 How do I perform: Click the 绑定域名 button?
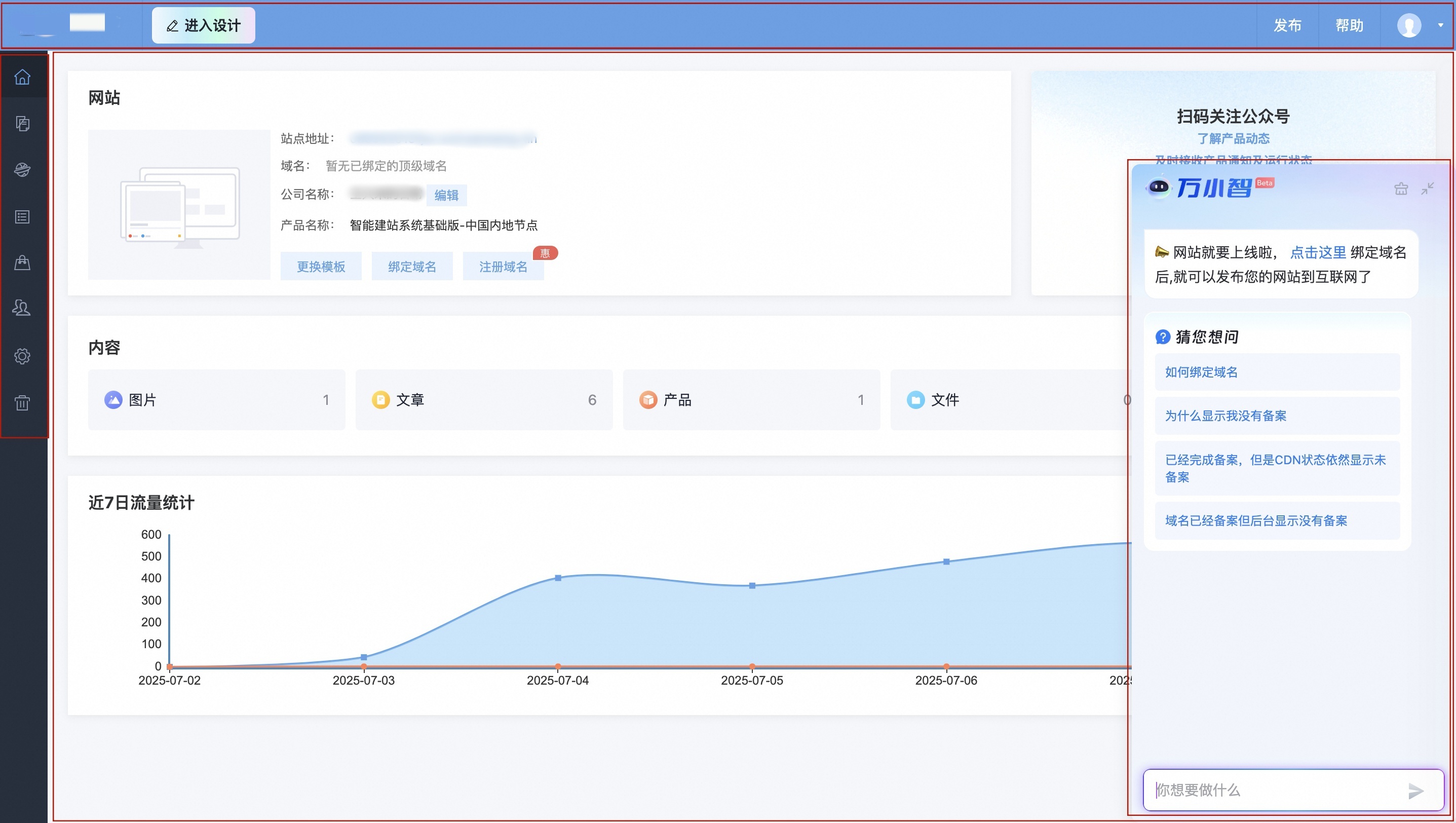(x=411, y=267)
